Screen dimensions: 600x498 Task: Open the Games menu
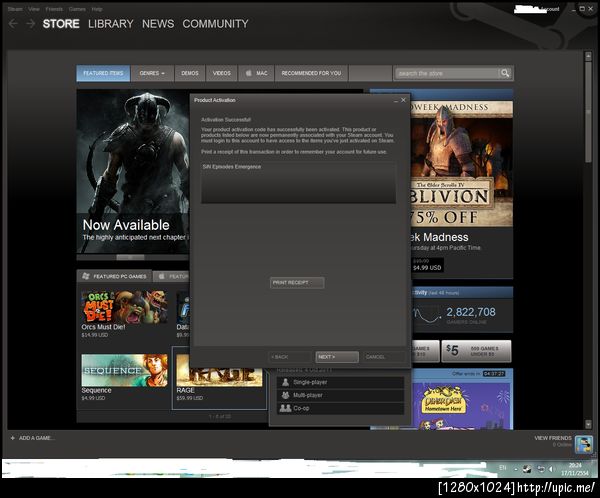77,9
